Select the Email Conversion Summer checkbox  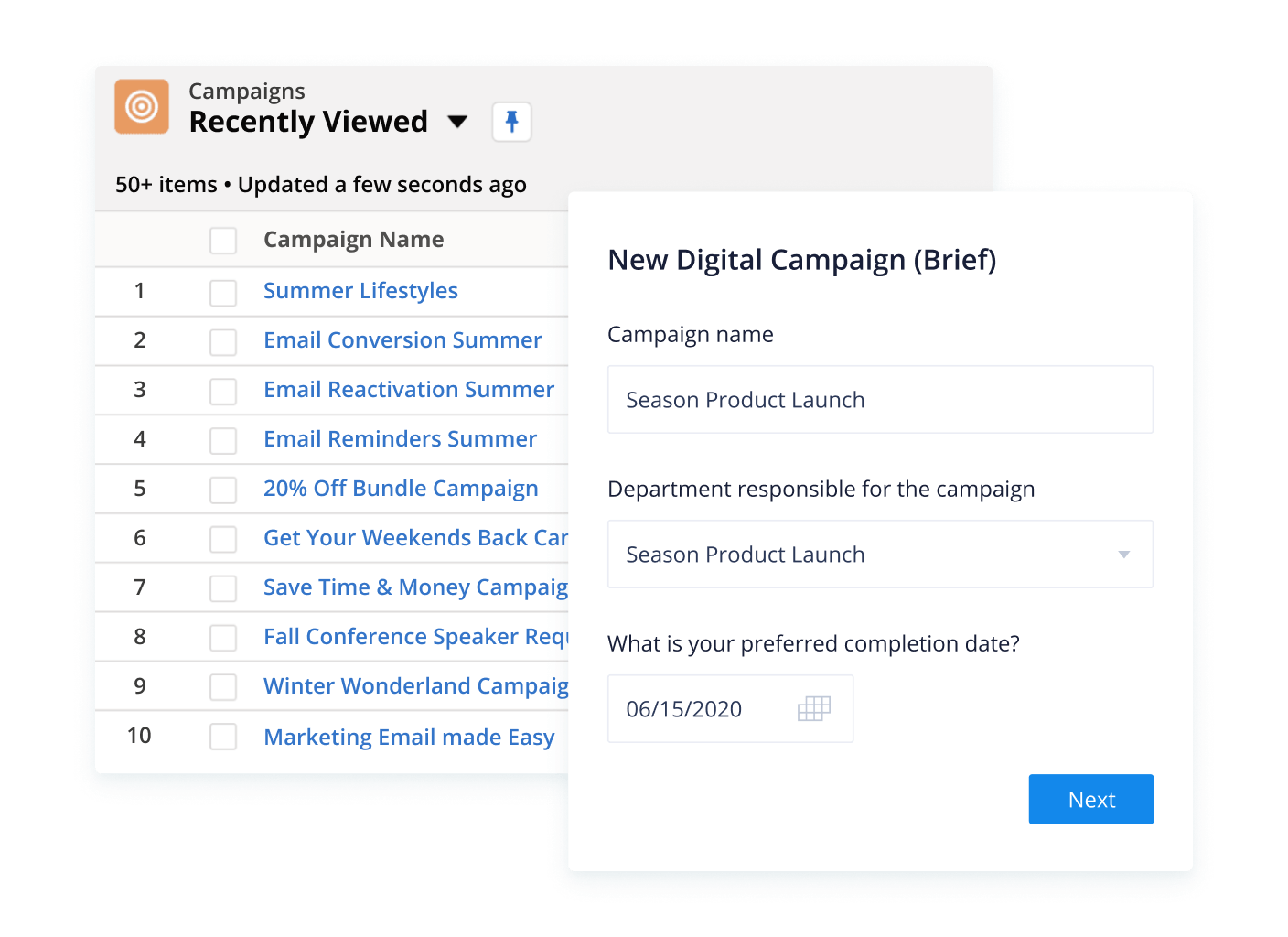coord(223,342)
